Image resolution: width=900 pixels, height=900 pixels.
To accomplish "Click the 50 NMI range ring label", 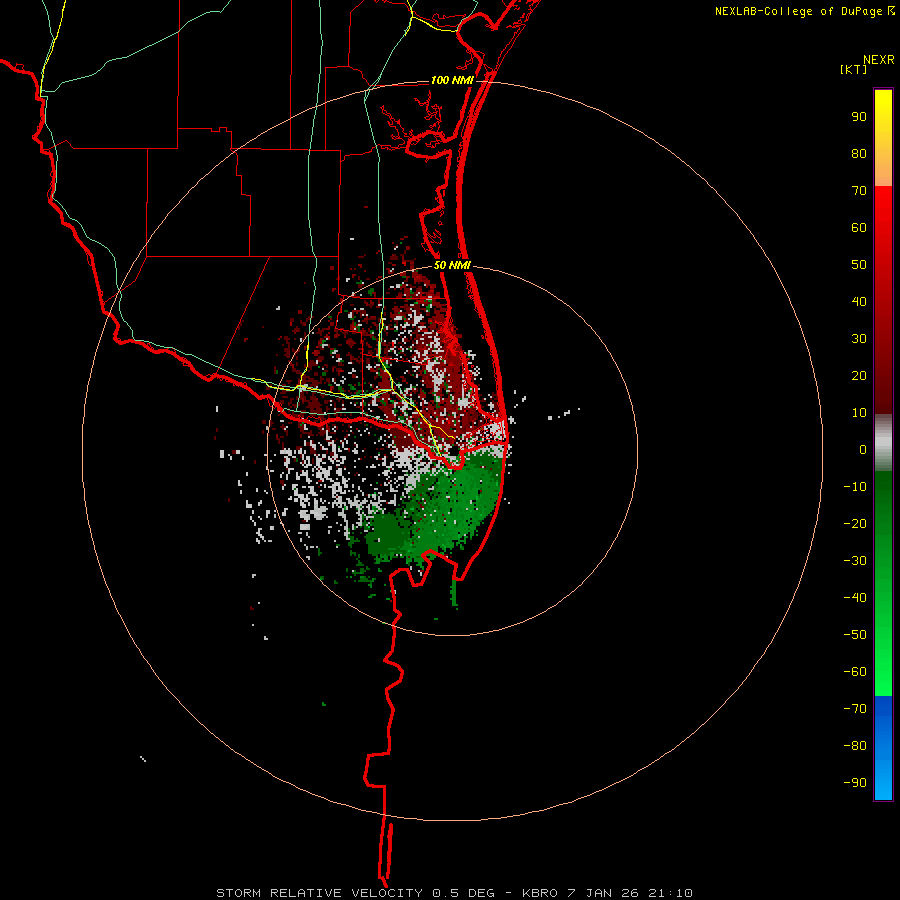I will tap(452, 265).
